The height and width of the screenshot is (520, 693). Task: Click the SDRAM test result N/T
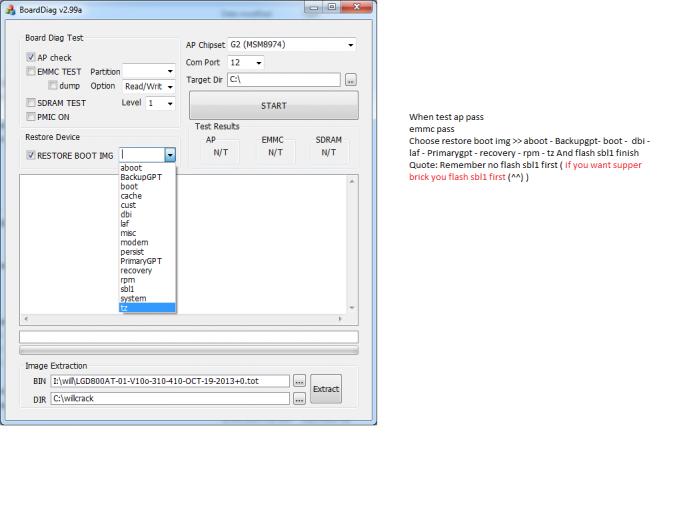point(329,153)
